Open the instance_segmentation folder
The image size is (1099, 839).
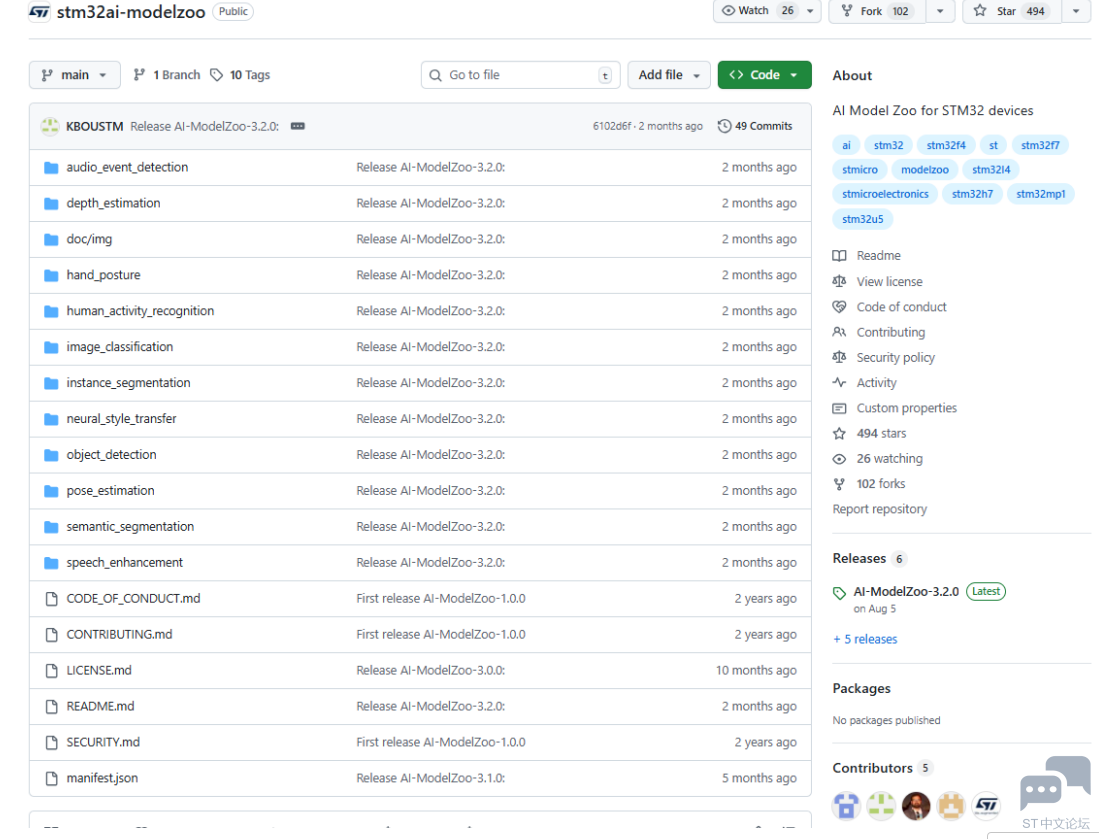pos(128,383)
